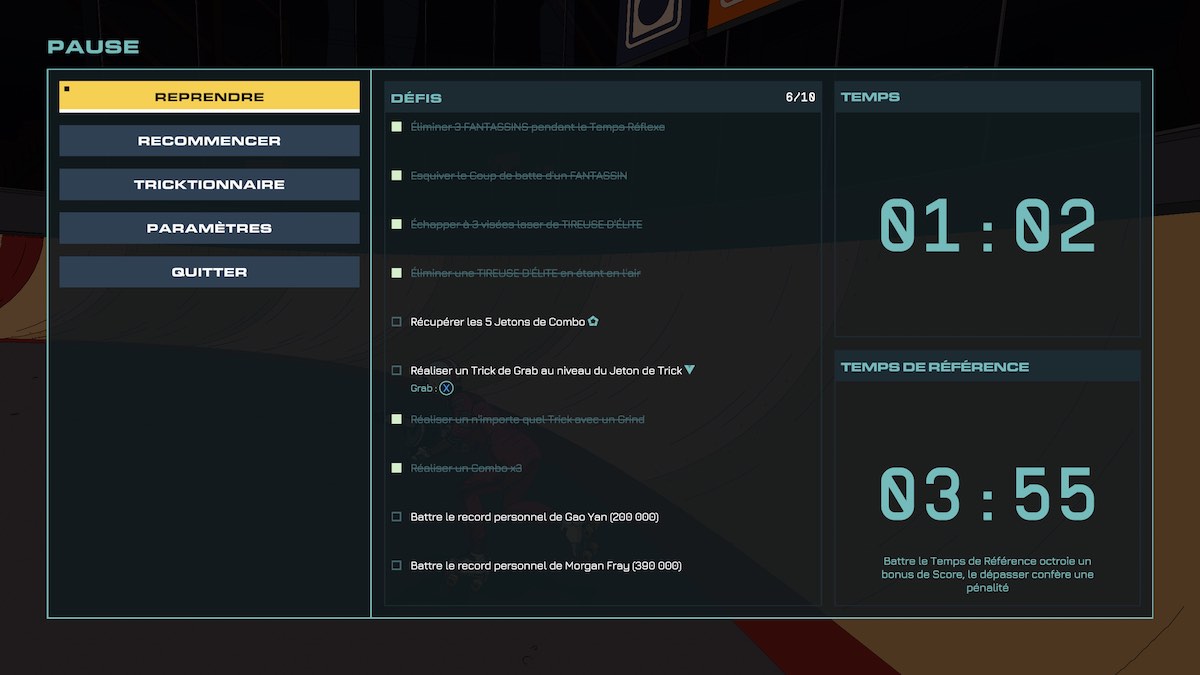The height and width of the screenshot is (675, 1200).
Task: Click 'Battre le record personnel de Morgan Fray' text
Action: (546, 566)
